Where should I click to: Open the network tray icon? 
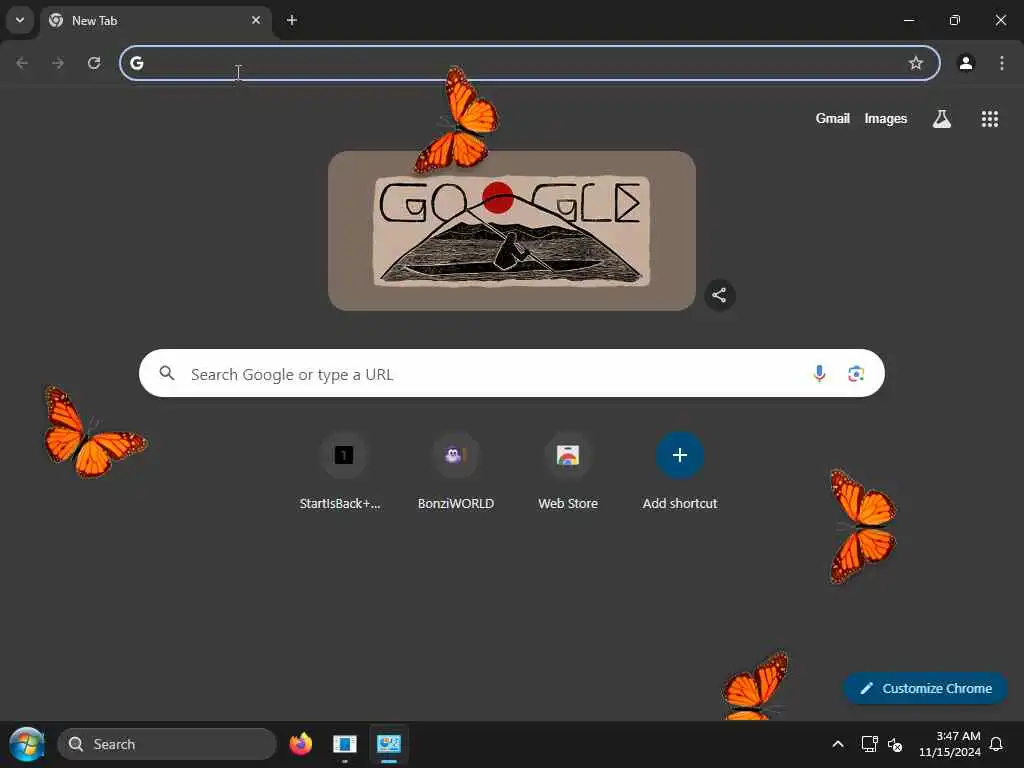[x=869, y=744]
